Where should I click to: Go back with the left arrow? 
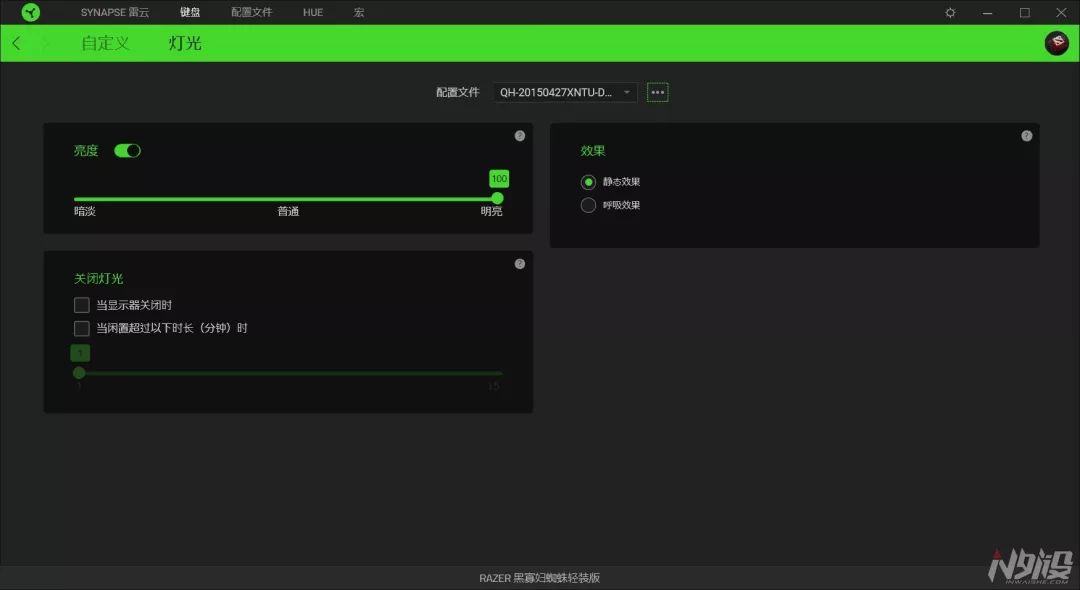[17, 43]
